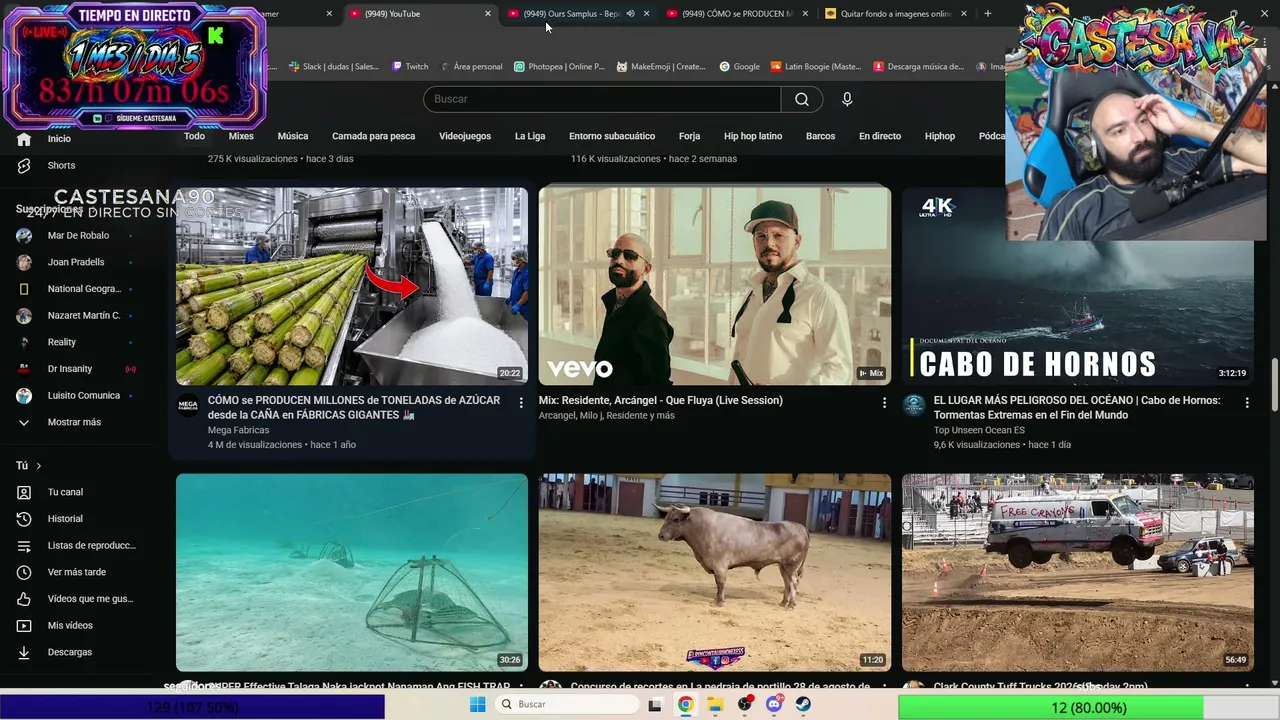Open Descargas in sidebar

tap(69, 652)
